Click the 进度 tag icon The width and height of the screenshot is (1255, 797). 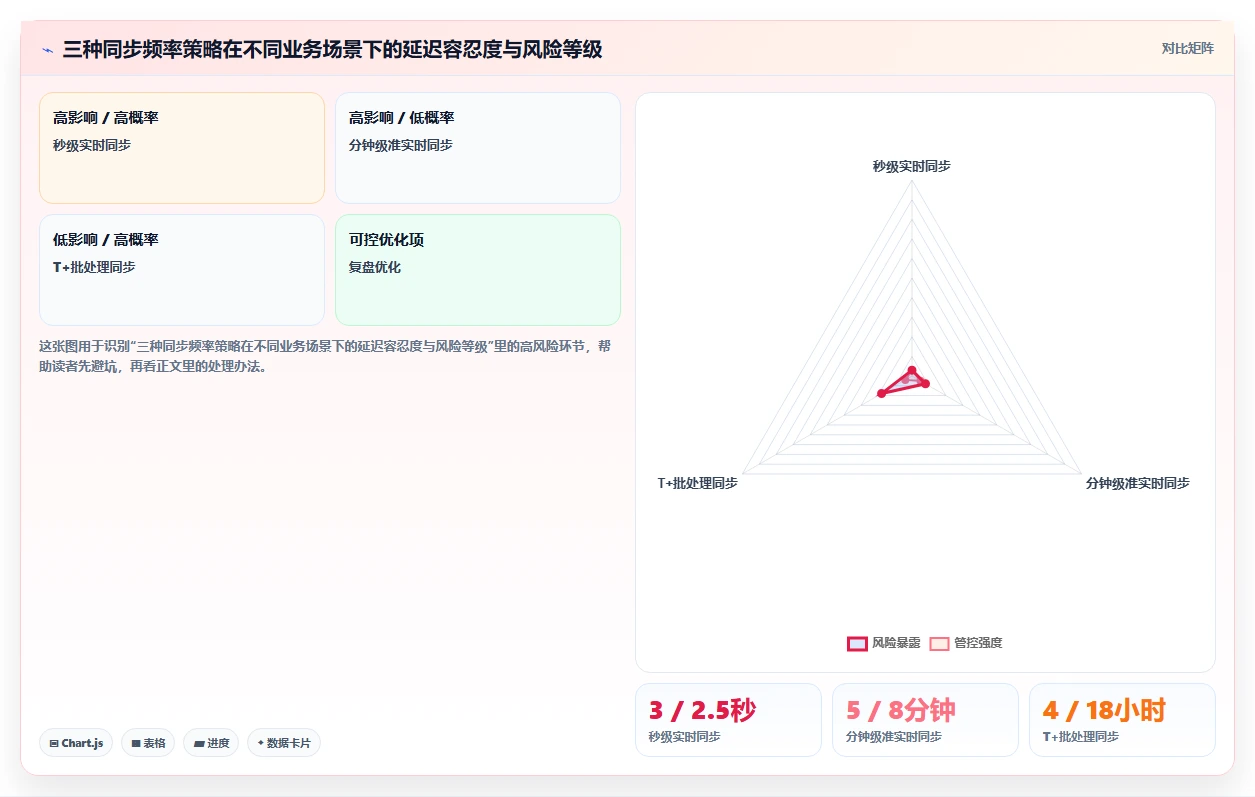point(199,743)
